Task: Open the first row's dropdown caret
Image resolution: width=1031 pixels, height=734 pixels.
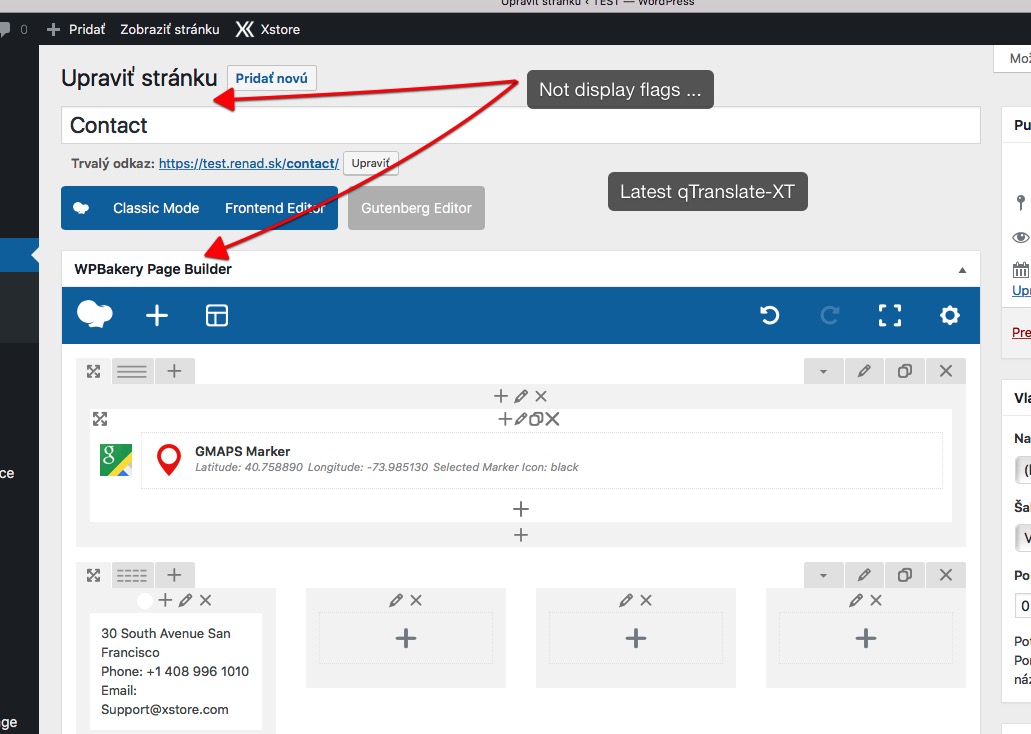Action: (823, 371)
